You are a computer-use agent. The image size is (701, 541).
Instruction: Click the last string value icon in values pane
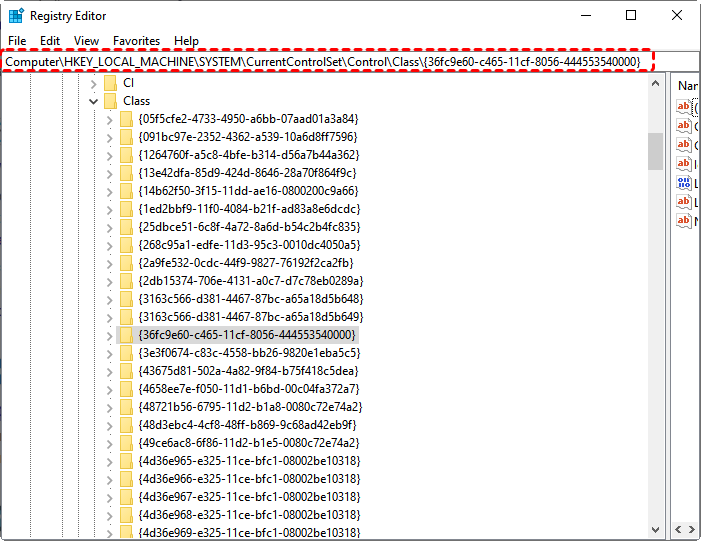coord(684,220)
